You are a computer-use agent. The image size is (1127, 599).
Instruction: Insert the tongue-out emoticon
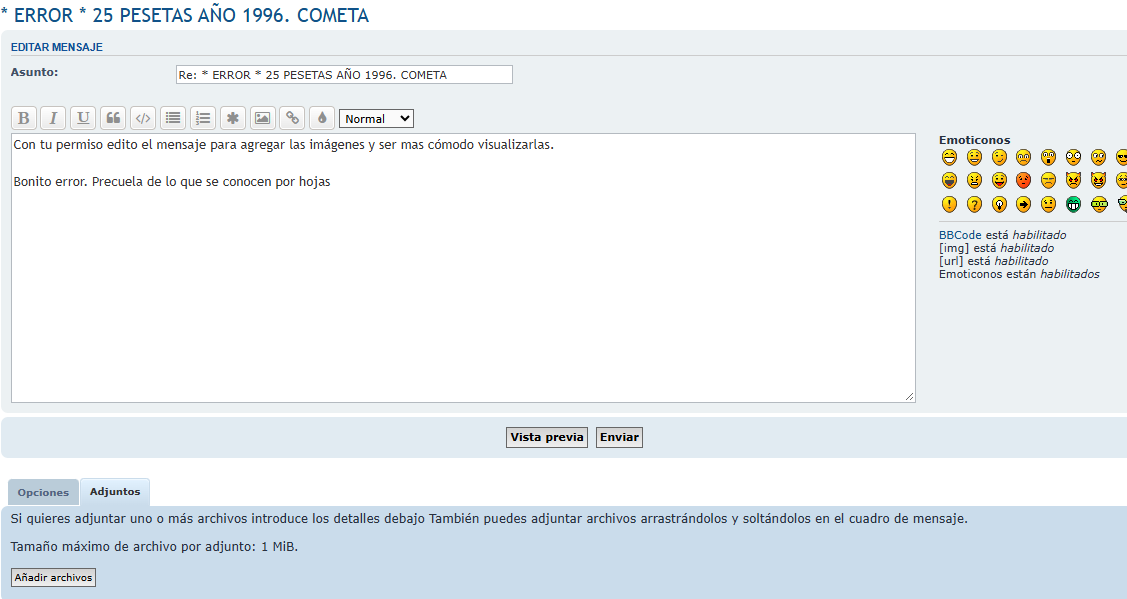click(x=999, y=180)
